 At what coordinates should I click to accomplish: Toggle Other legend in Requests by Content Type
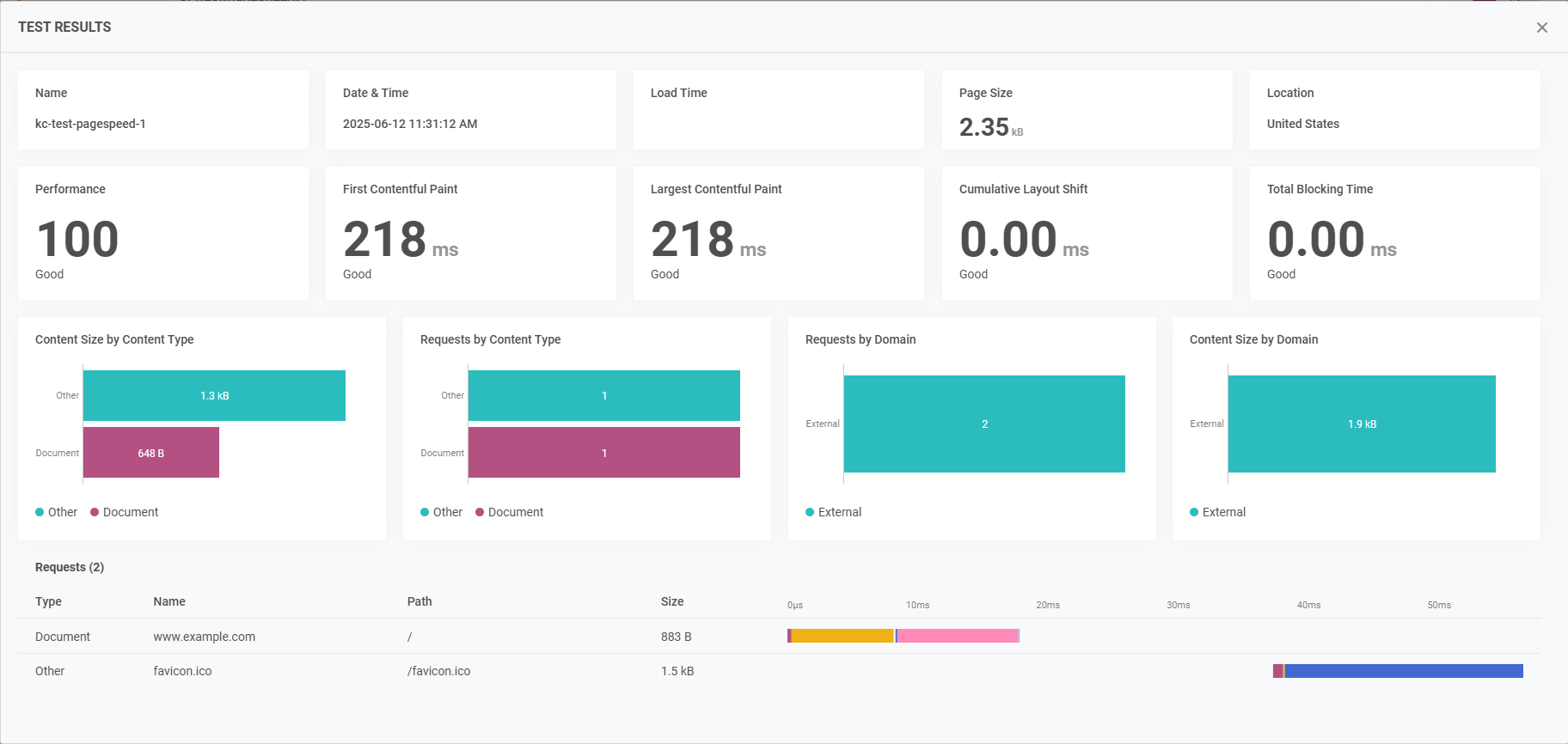(441, 512)
